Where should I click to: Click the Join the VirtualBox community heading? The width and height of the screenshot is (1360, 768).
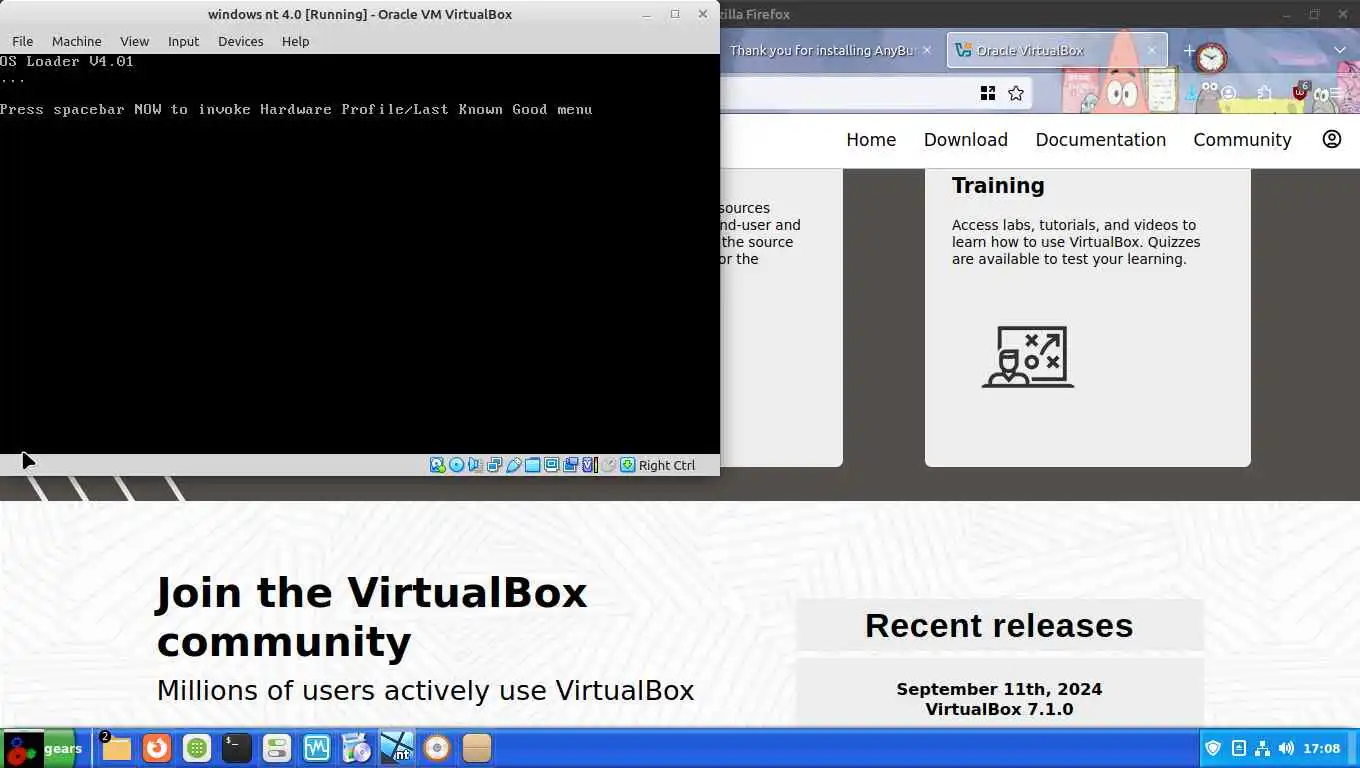click(371, 617)
